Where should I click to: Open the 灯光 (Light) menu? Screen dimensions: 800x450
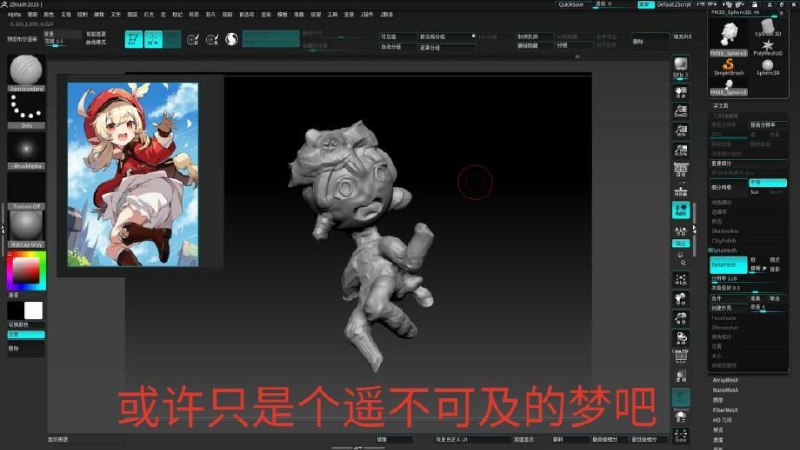click(149, 15)
